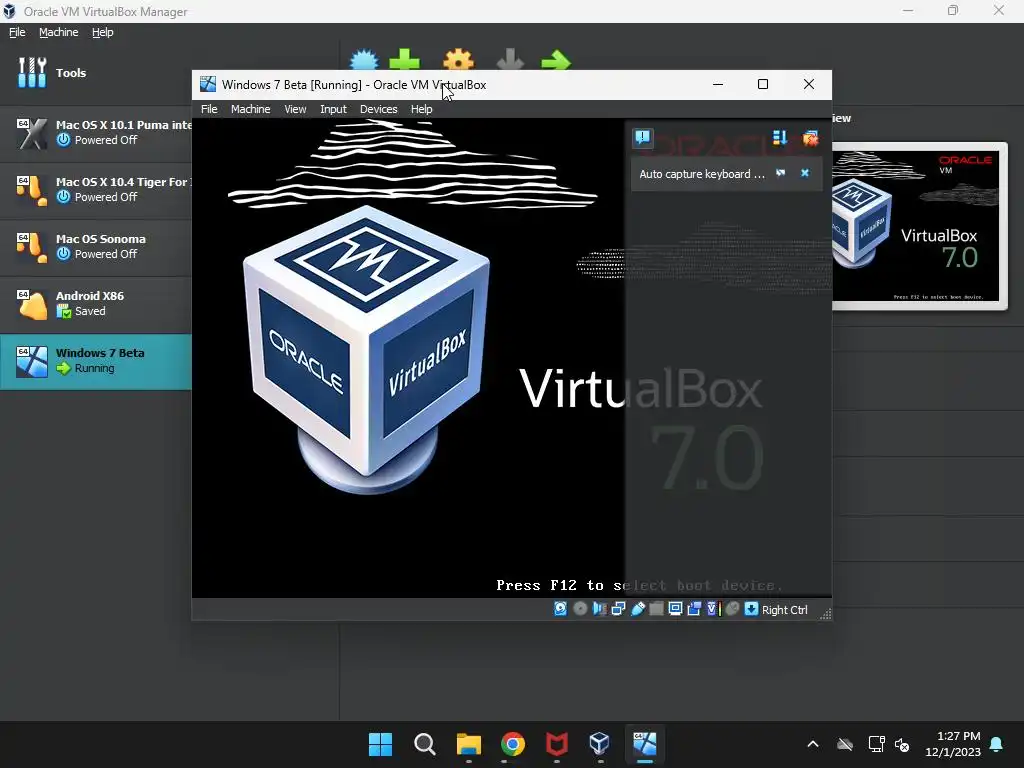The image size is (1024, 768).
Task: Open File menu in VirtualBox Manager
Action: (17, 32)
